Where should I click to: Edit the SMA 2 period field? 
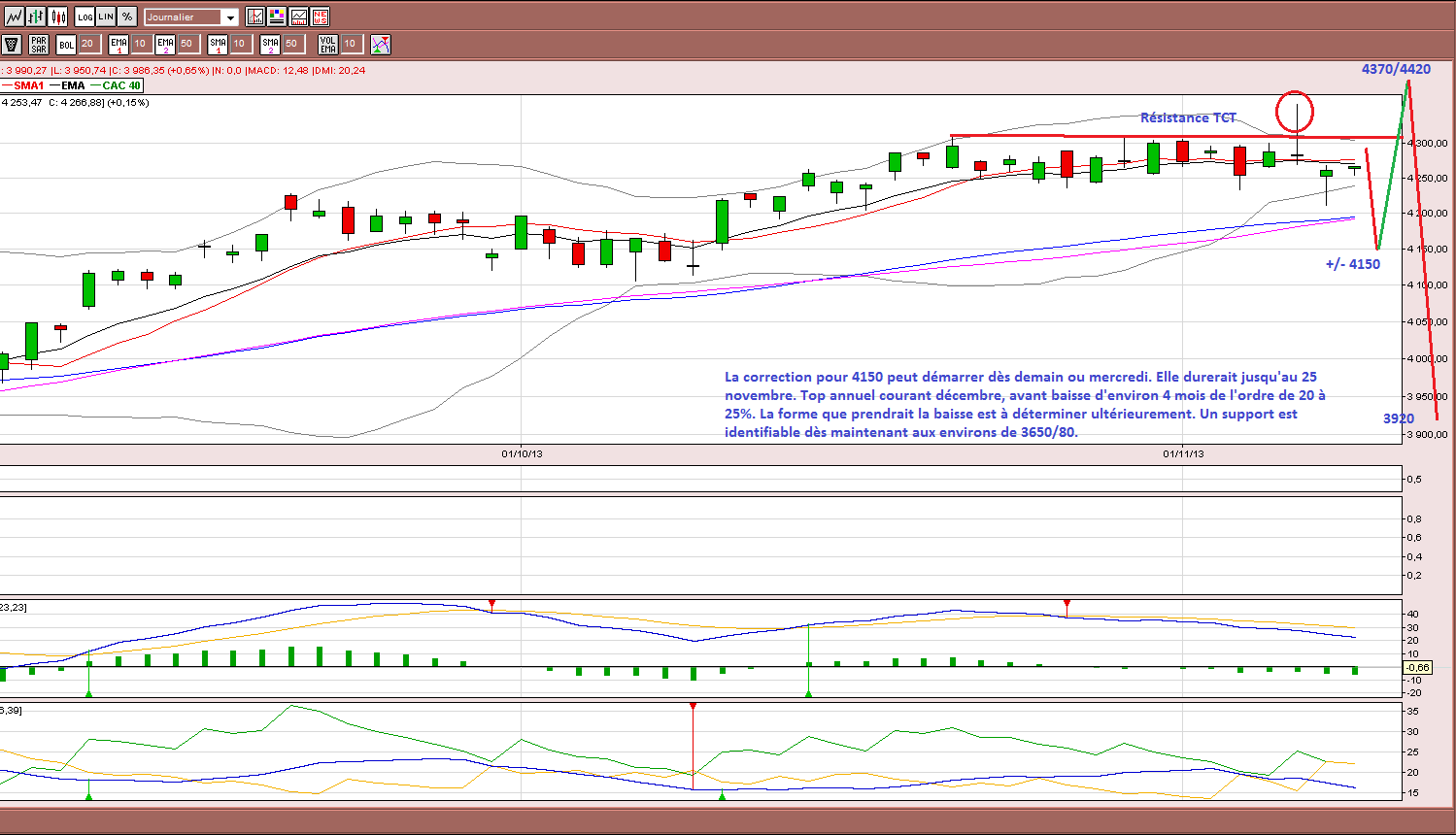(293, 44)
